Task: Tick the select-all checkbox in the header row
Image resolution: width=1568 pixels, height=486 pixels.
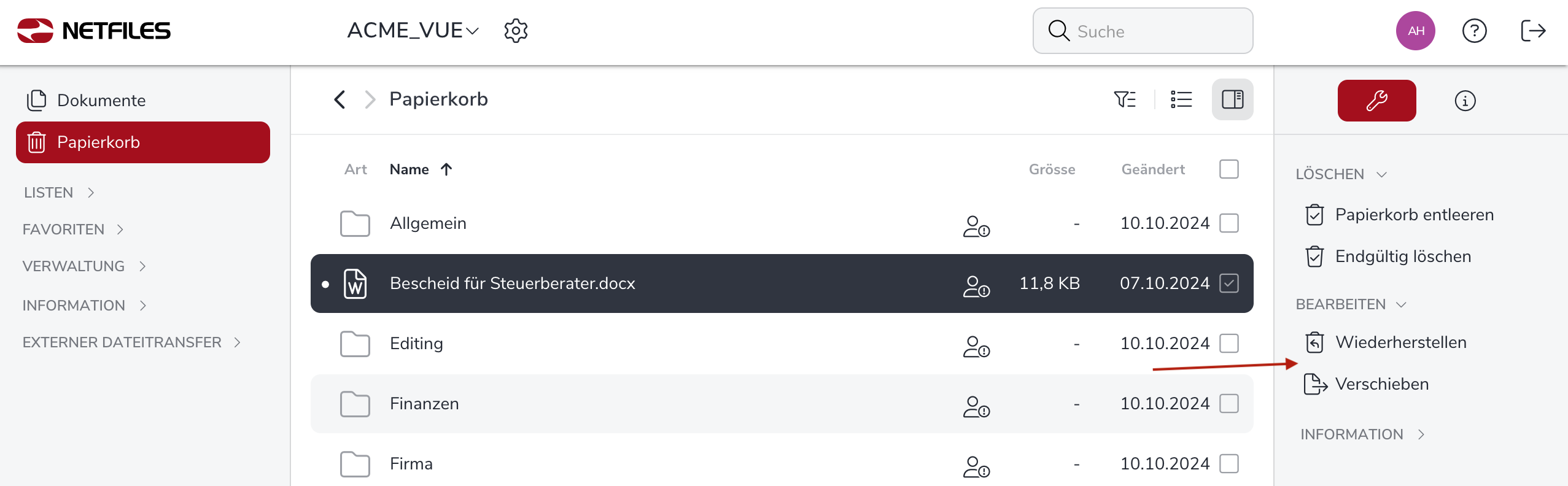Action: click(x=1228, y=169)
